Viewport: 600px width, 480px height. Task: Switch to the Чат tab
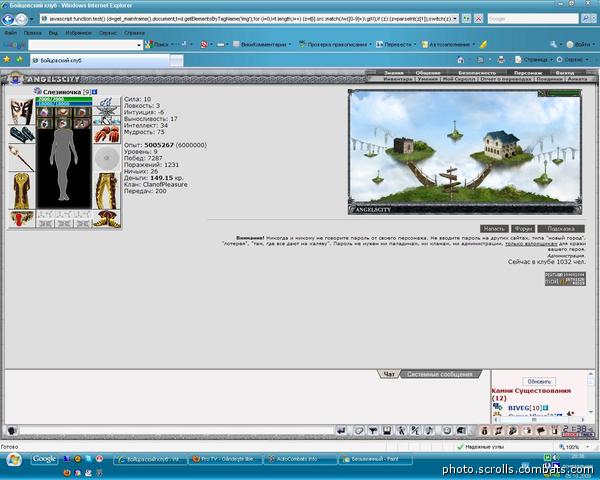389,374
